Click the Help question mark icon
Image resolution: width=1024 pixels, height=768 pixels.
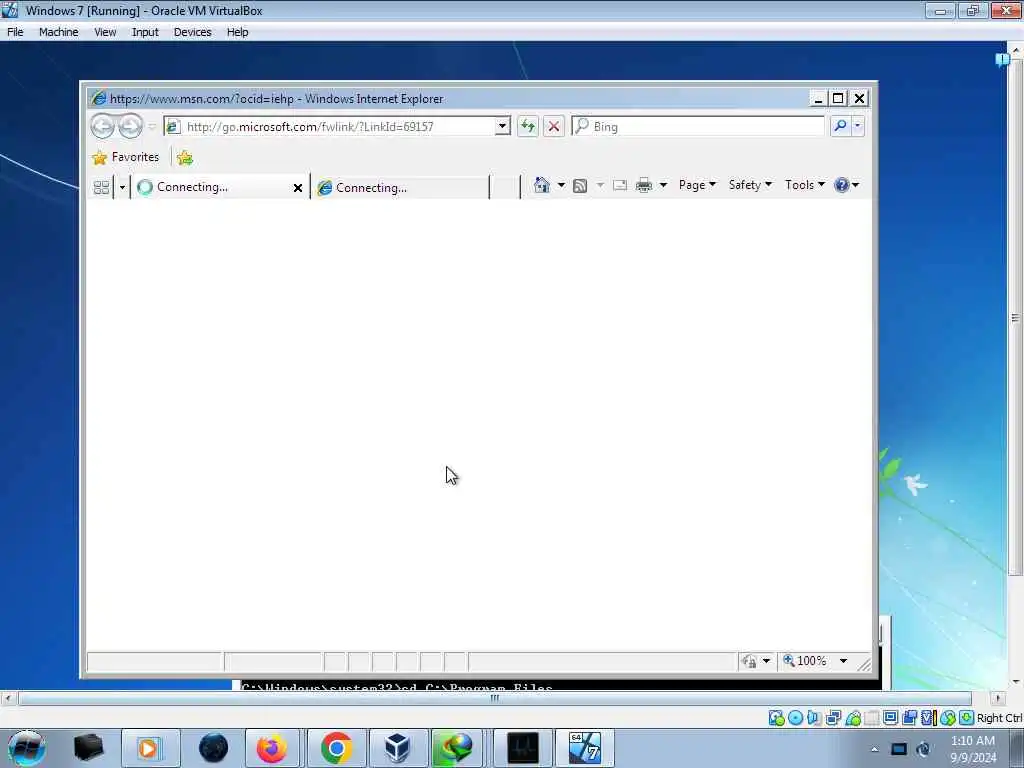(842, 185)
